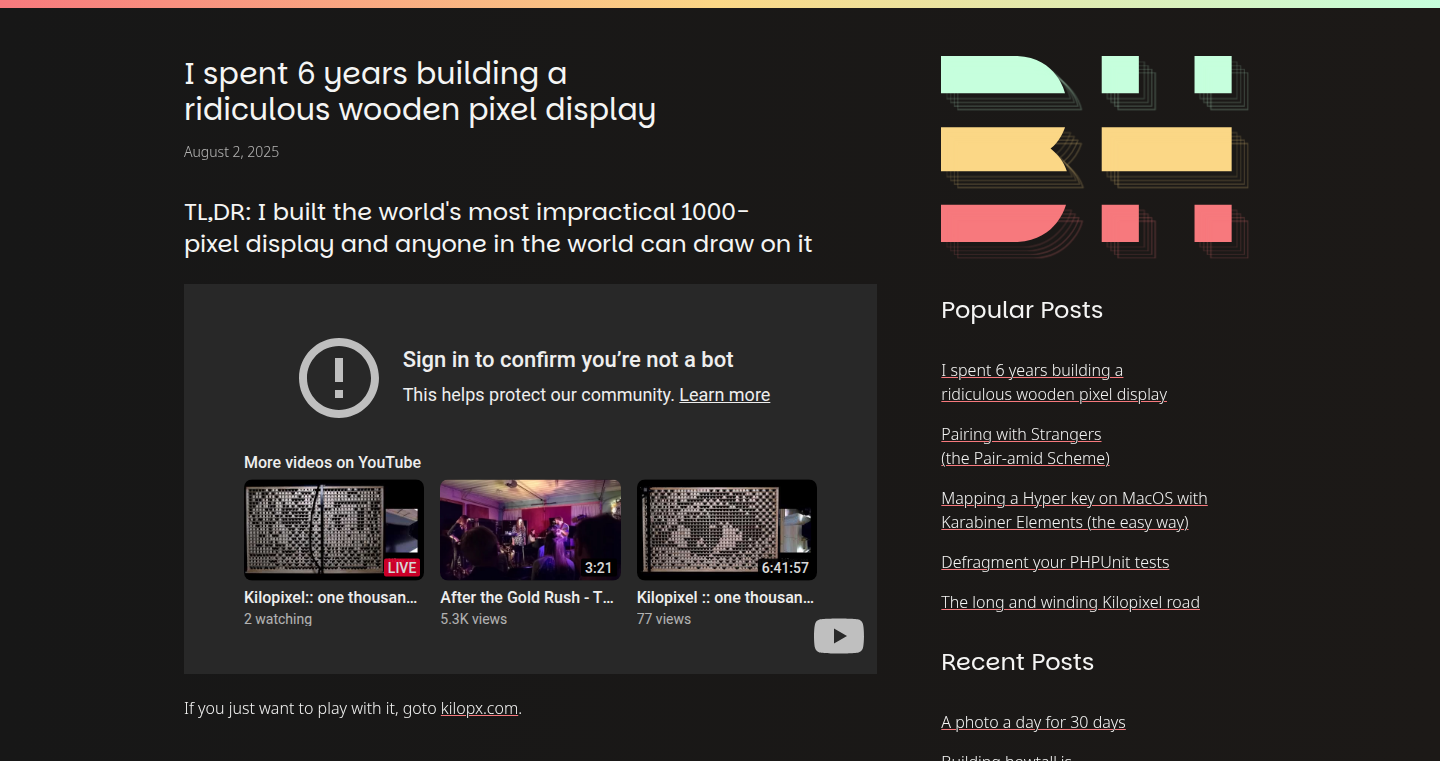Screen dimensions: 1440x761
Task: Click the article title heading
Action: point(420,91)
